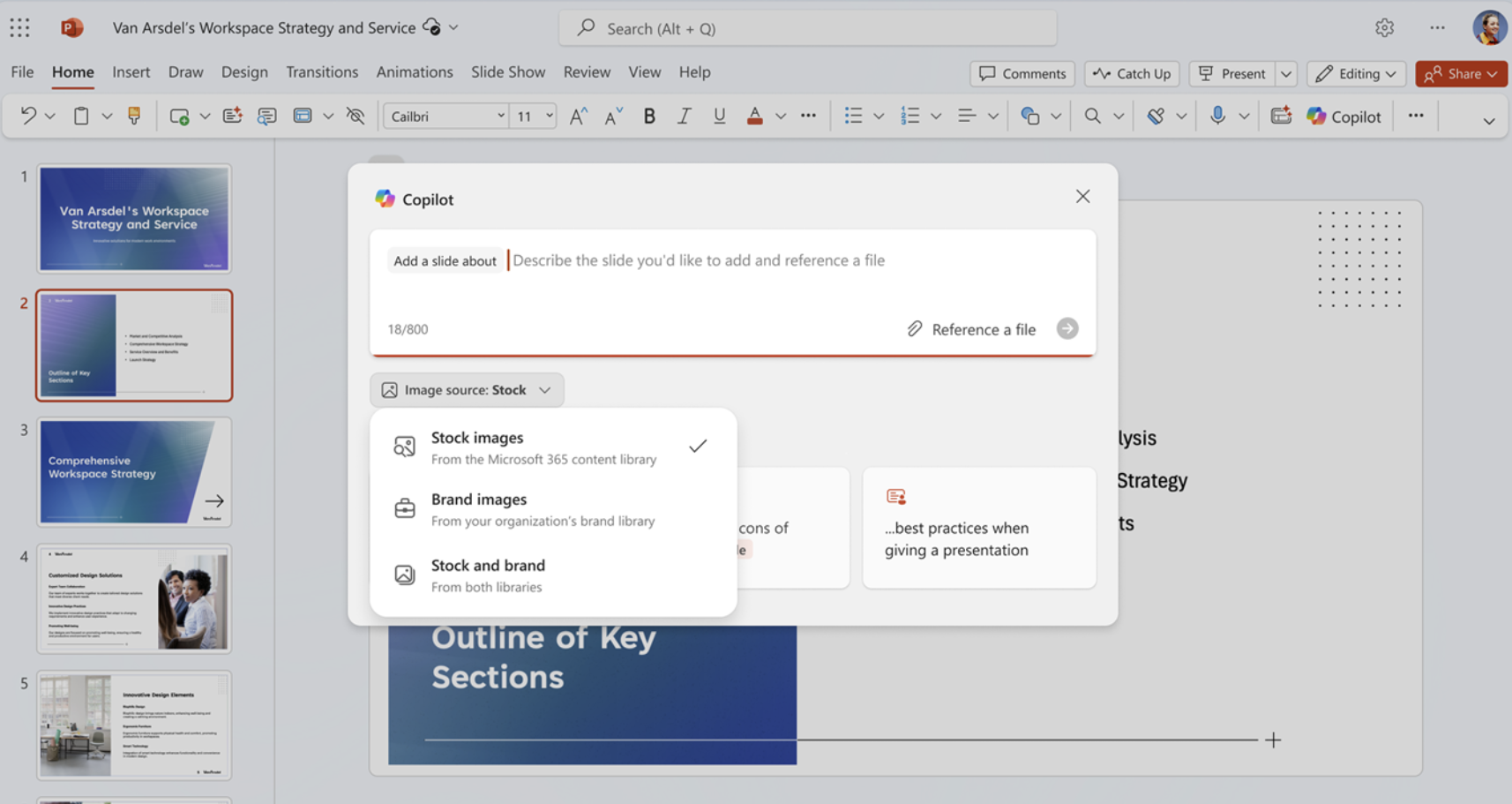Click the Dictate microphone icon

click(1217, 116)
